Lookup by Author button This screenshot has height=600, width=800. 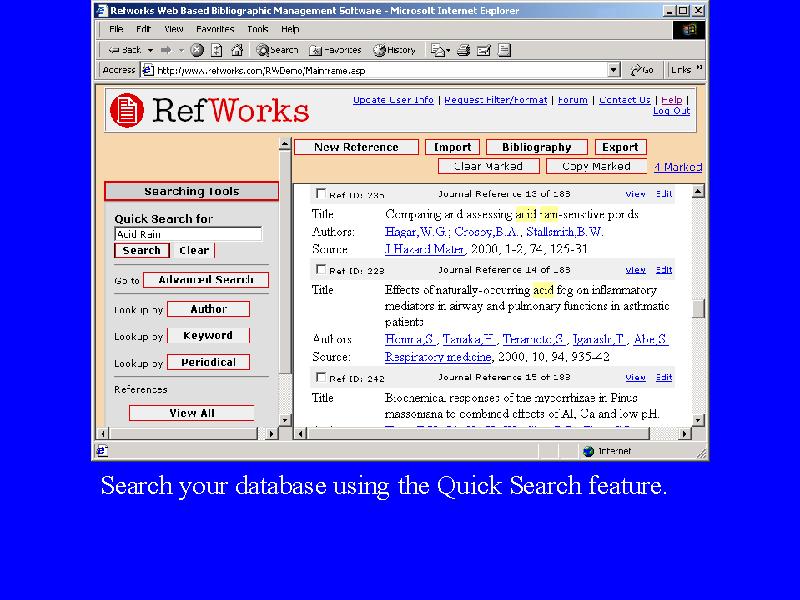click(209, 309)
